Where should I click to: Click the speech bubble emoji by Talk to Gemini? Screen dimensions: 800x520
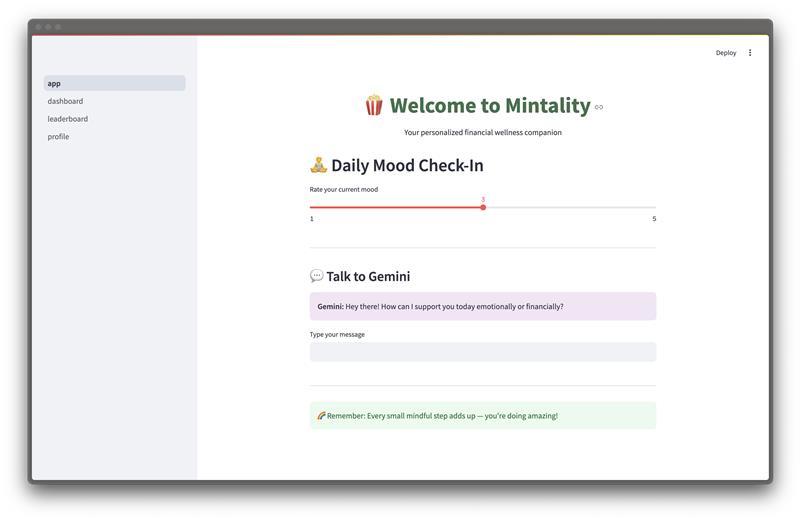pyautogui.click(x=316, y=276)
